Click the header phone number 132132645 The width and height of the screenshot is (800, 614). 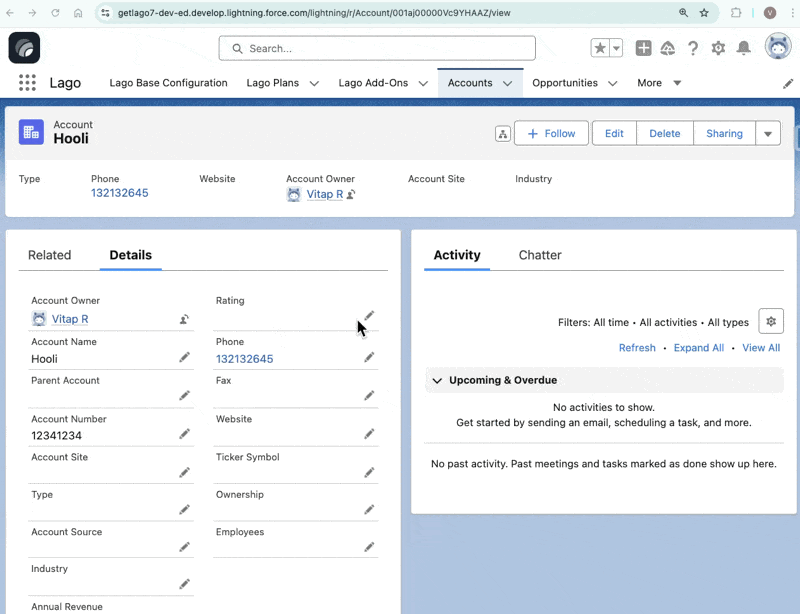coord(119,193)
